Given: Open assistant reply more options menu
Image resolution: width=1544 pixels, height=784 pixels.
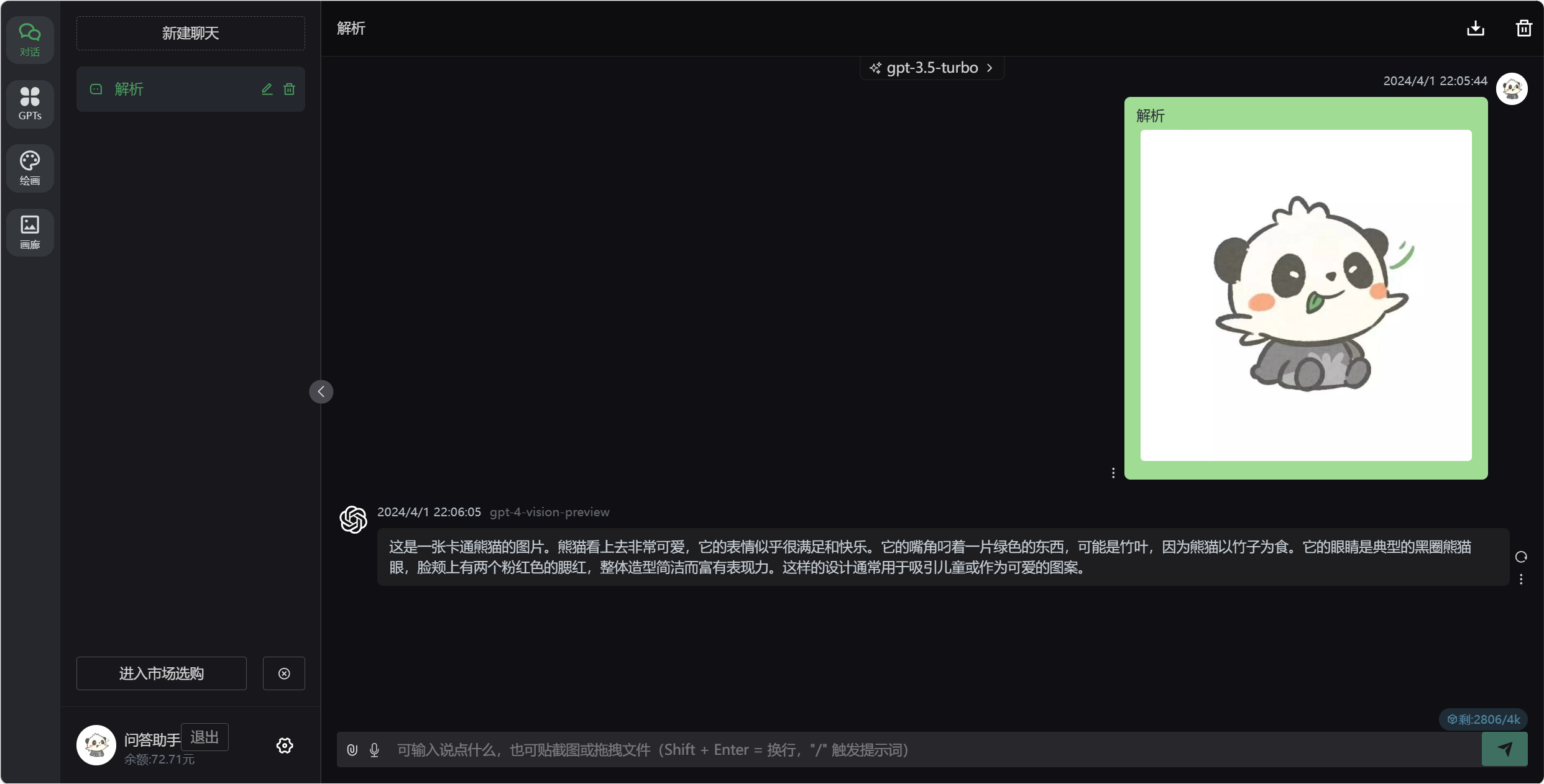Looking at the screenshot, I should pyautogui.click(x=1520, y=579).
